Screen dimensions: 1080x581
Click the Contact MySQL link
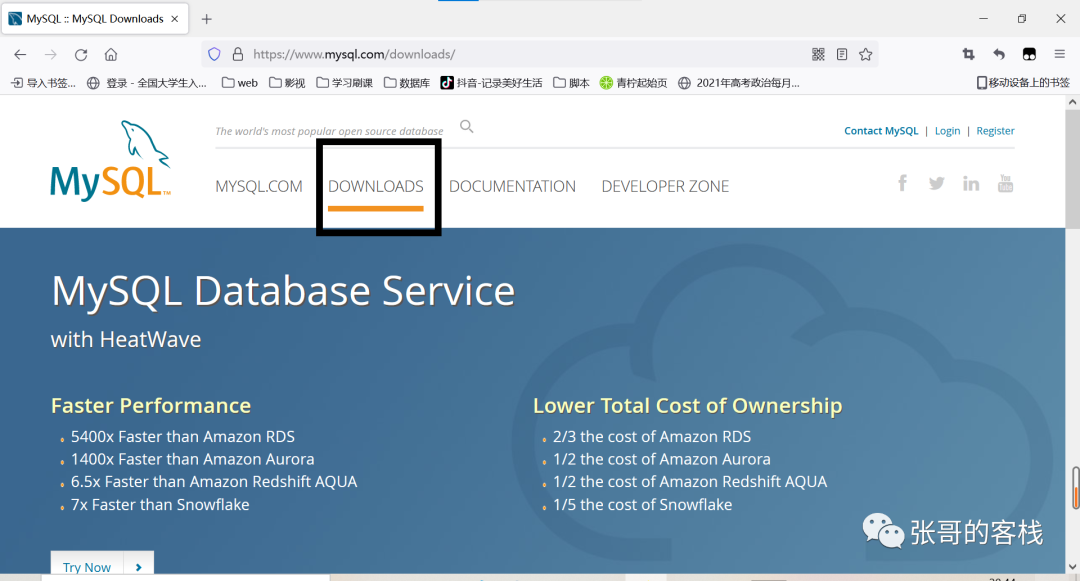coord(881,131)
